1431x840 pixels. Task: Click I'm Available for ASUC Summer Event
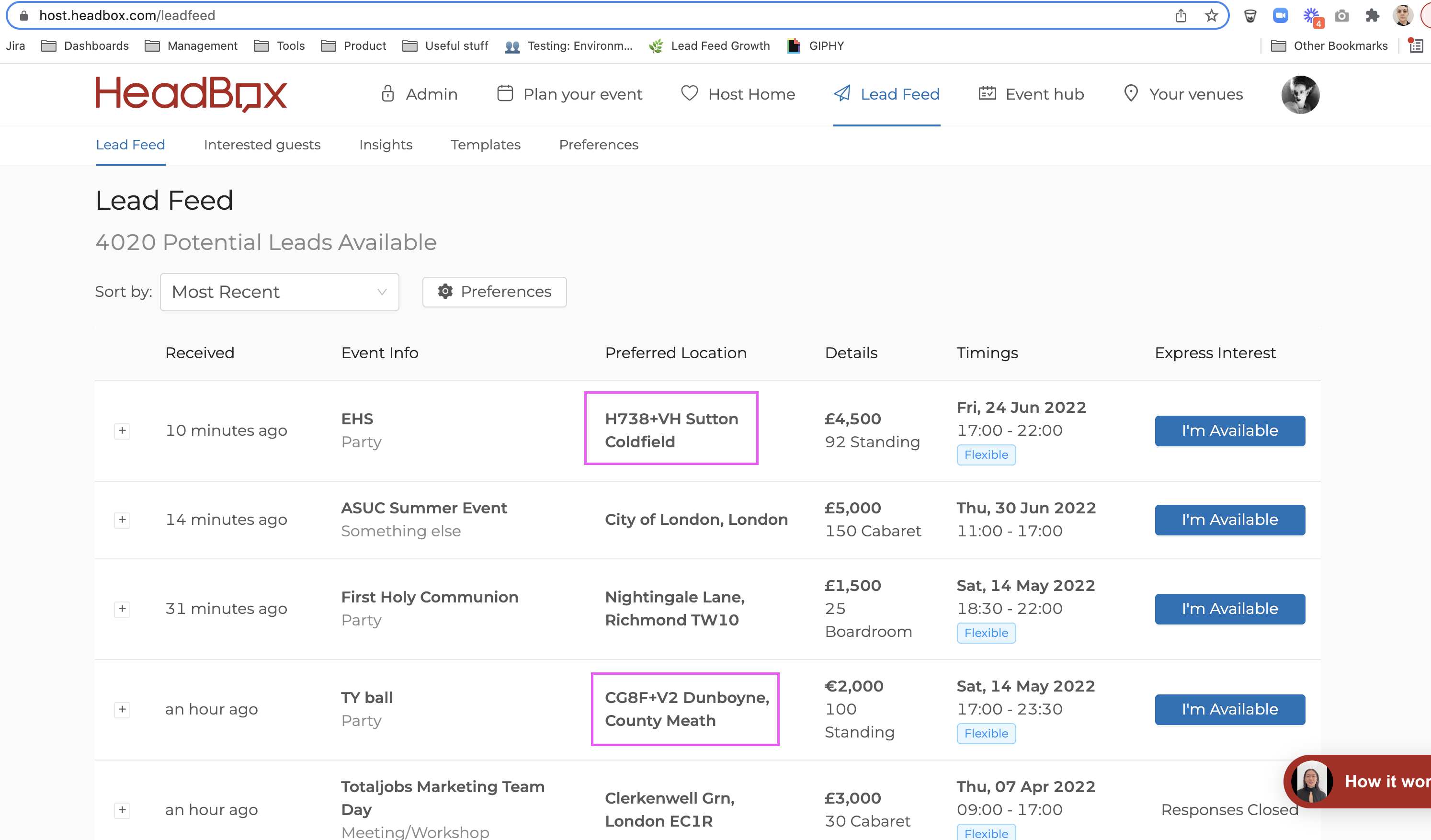pyautogui.click(x=1229, y=520)
